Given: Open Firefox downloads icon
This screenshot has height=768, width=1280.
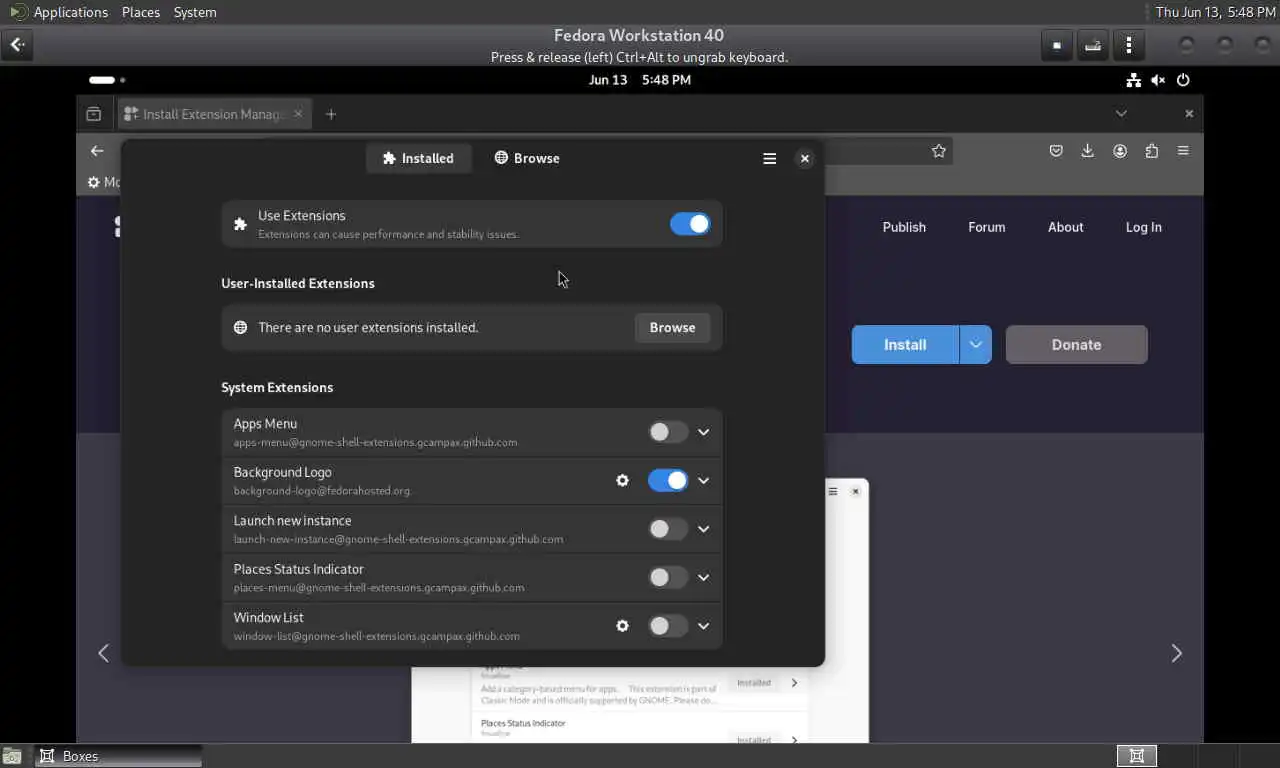Looking at the screenshot, I should click(x=1088, y=151).
